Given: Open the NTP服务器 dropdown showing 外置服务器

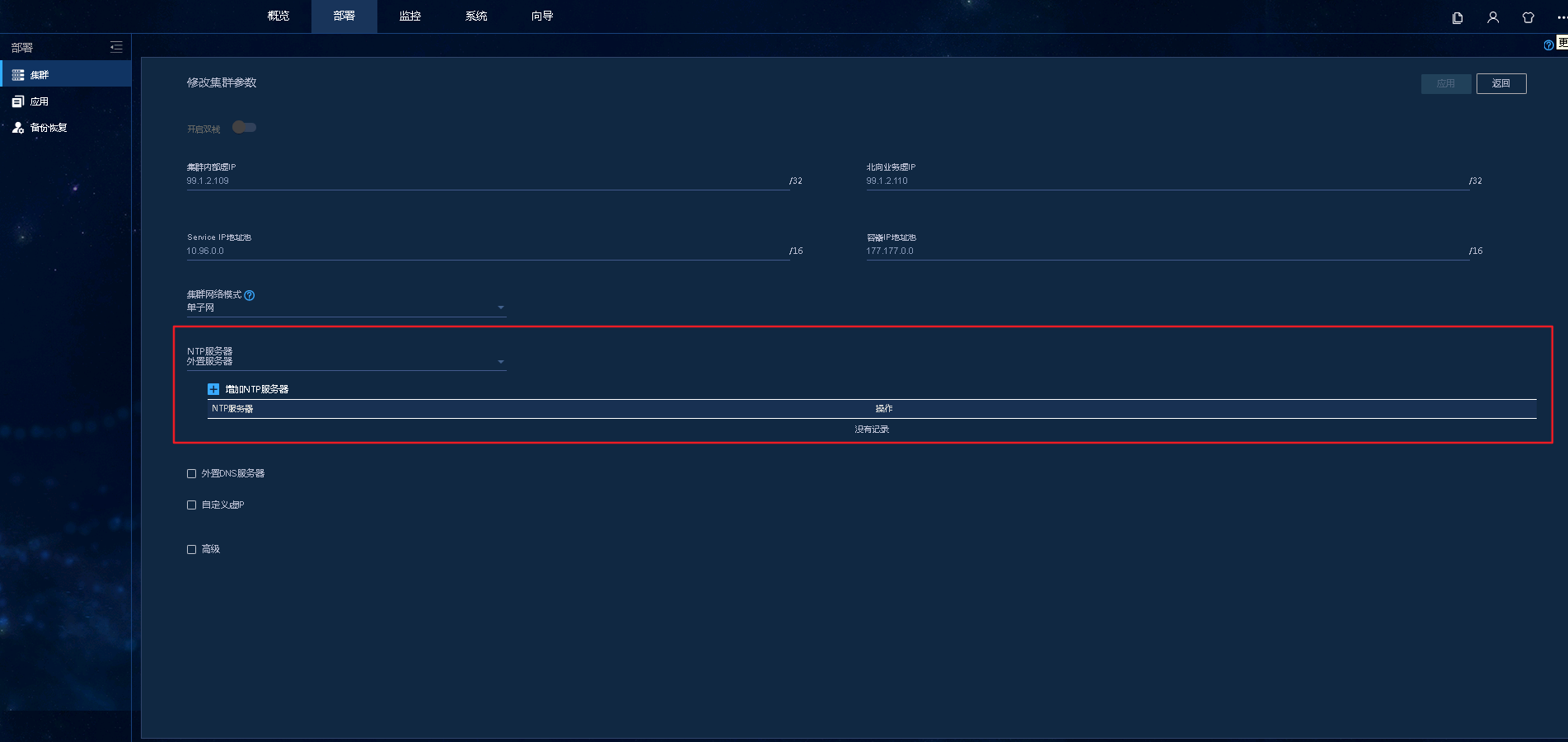Looking at the screenshot, I should pyautogui.click(x=346, y=362).
